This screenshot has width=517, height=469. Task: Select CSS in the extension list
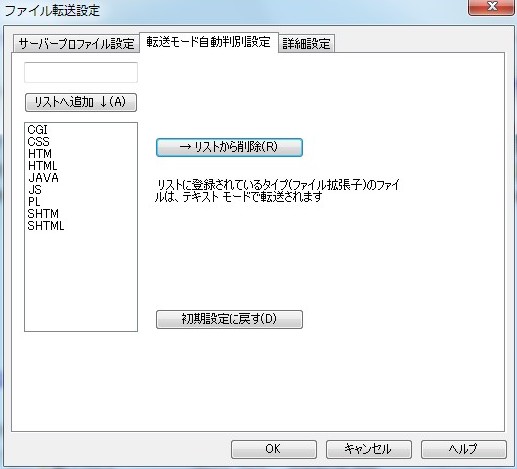point(38,142)
